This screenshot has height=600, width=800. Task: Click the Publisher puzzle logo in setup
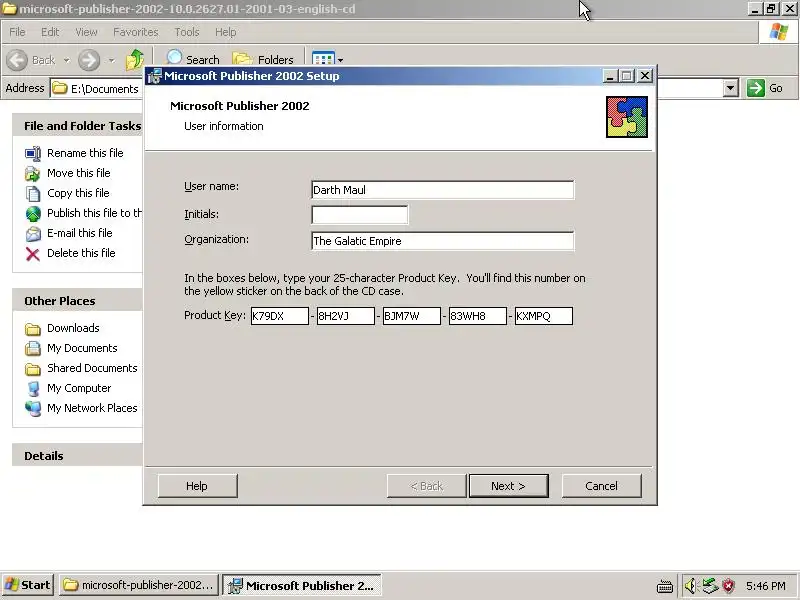pyautogui.click(x=627, y=117)
